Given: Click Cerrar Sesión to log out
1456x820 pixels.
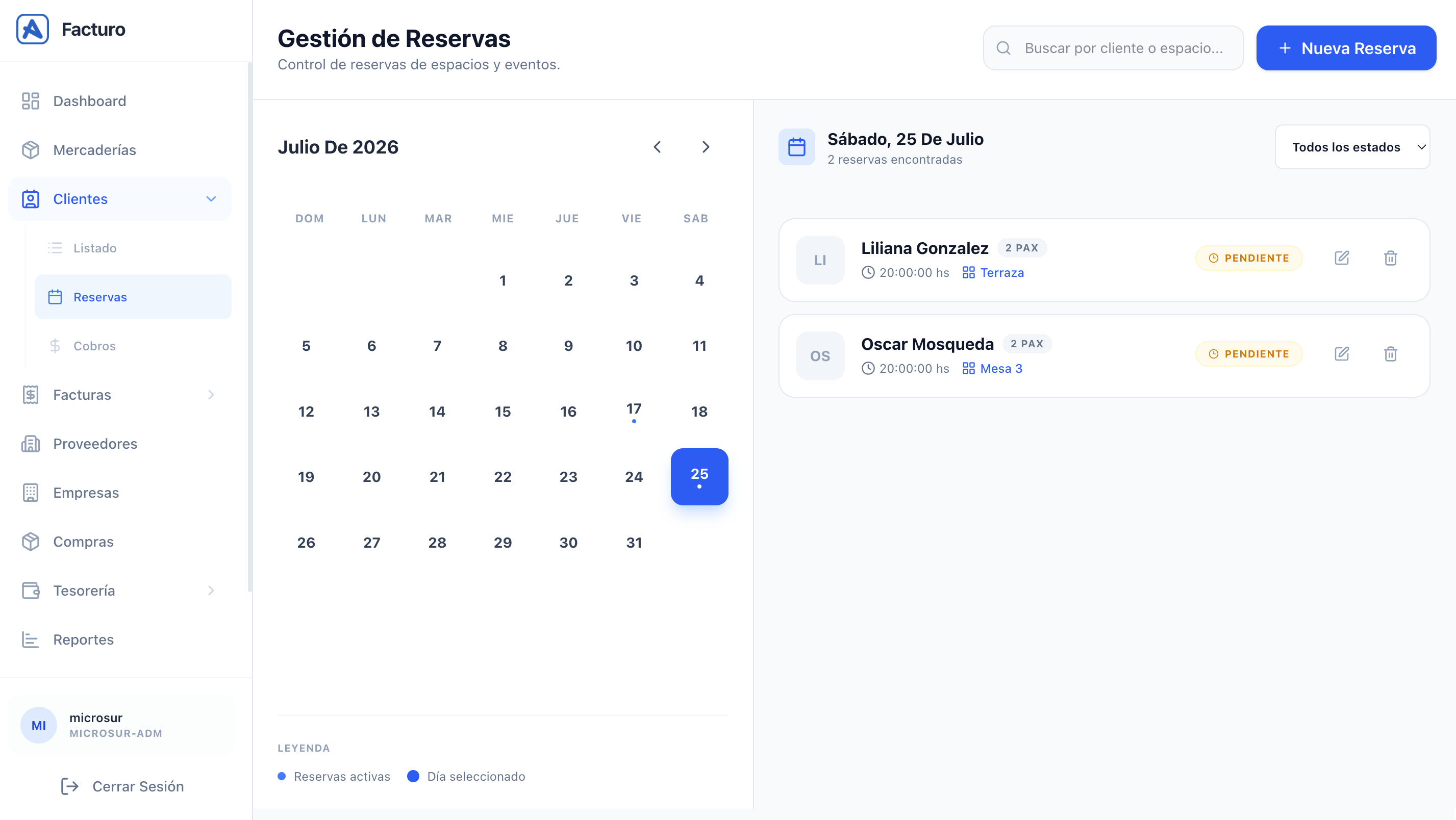Looking at the screenshot, I should click(122, 786).
